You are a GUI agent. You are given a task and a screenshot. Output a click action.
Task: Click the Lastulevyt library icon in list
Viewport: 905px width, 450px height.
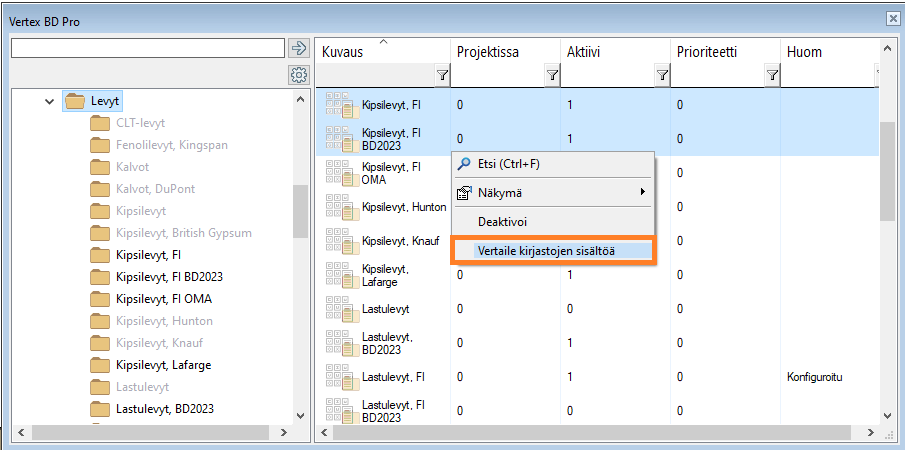tap(340, 309)
